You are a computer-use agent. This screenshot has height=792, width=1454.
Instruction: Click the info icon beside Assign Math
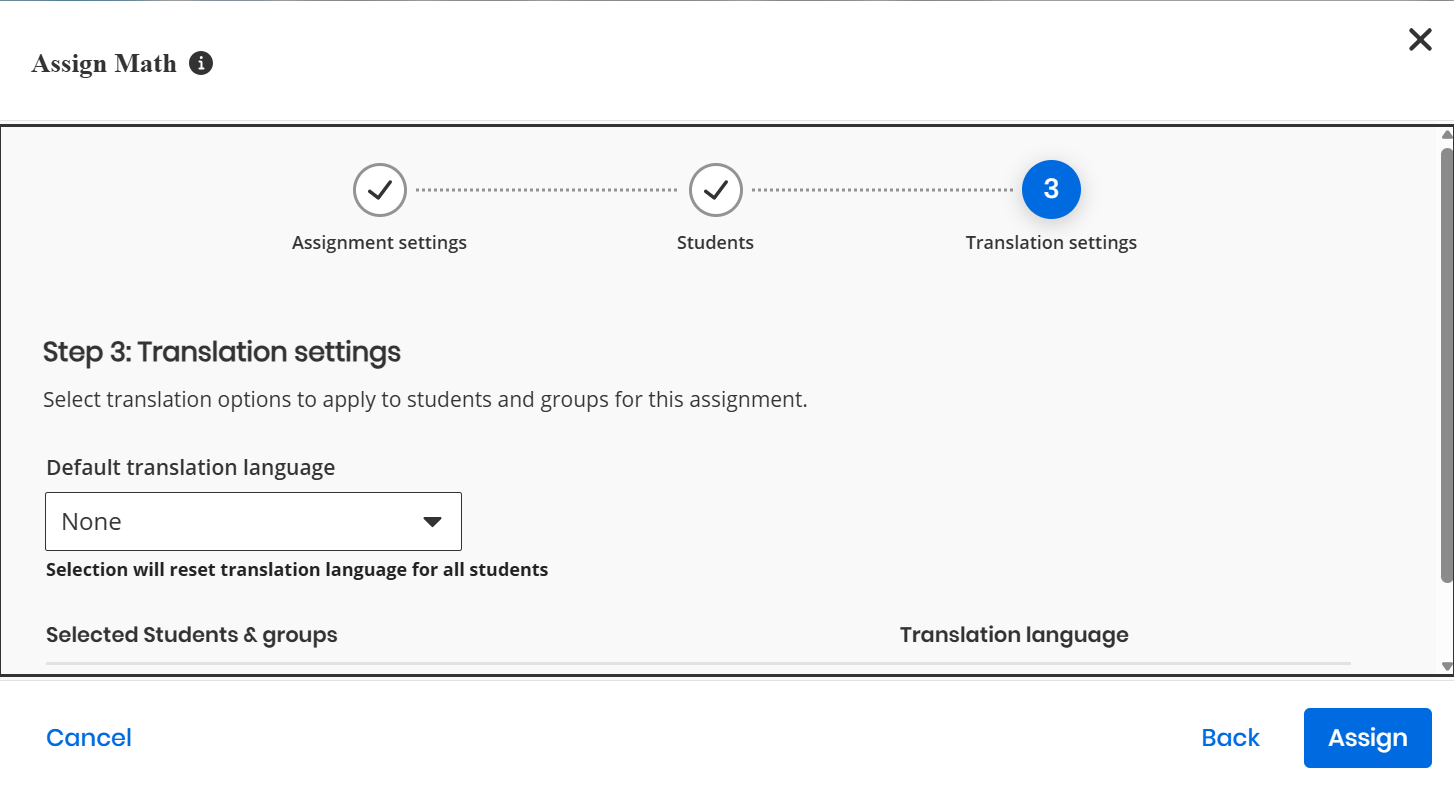201,64
